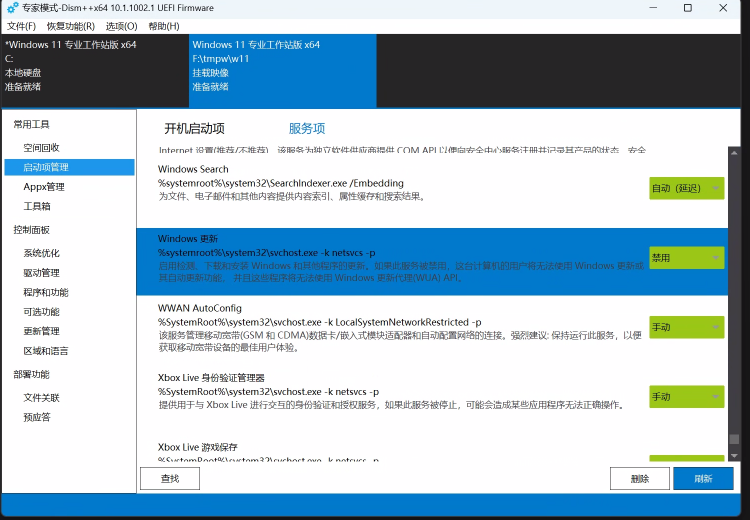The height and width of the screenshot is (520, 750).
Task: Expand Windows 更新 禁用 dropdown
Action: [686, 258]
